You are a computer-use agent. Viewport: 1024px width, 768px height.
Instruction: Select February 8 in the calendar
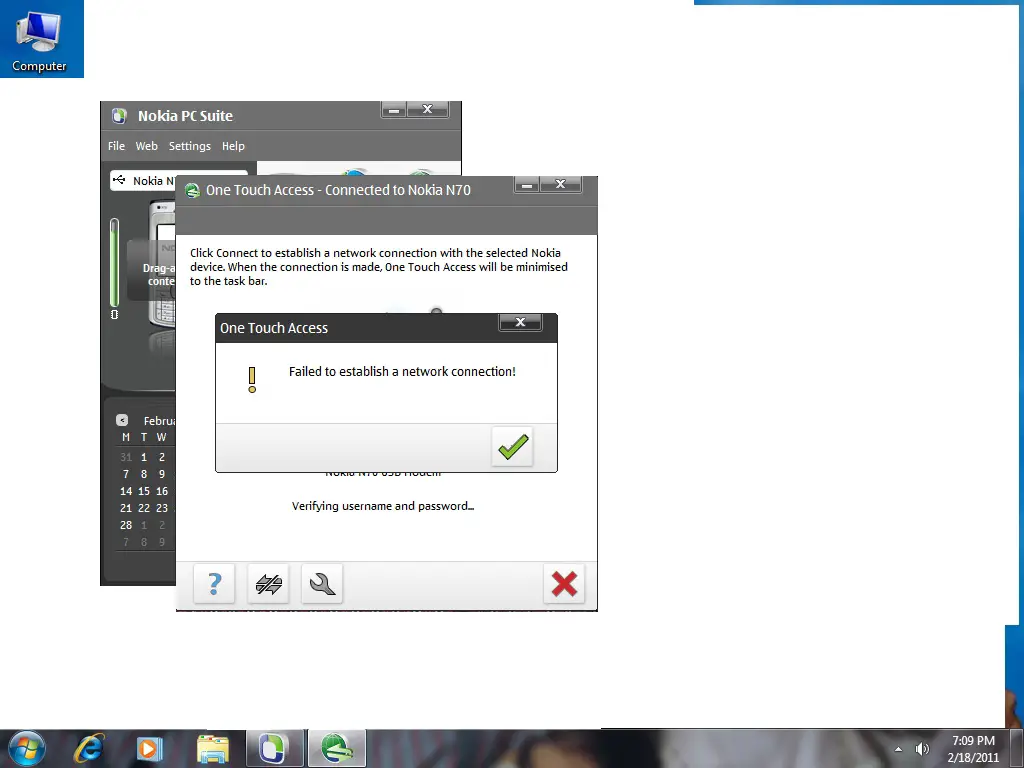(144, 474)
